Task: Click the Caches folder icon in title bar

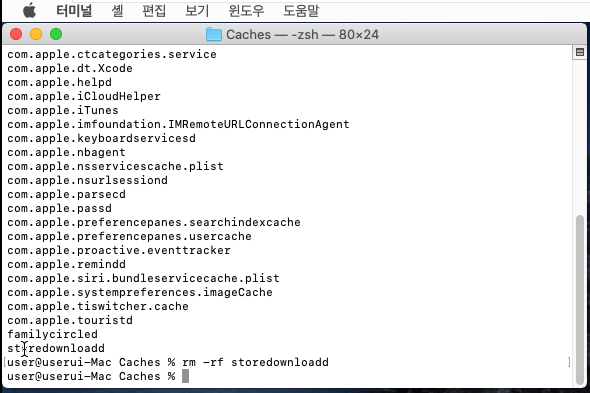Action: (214, 35)
